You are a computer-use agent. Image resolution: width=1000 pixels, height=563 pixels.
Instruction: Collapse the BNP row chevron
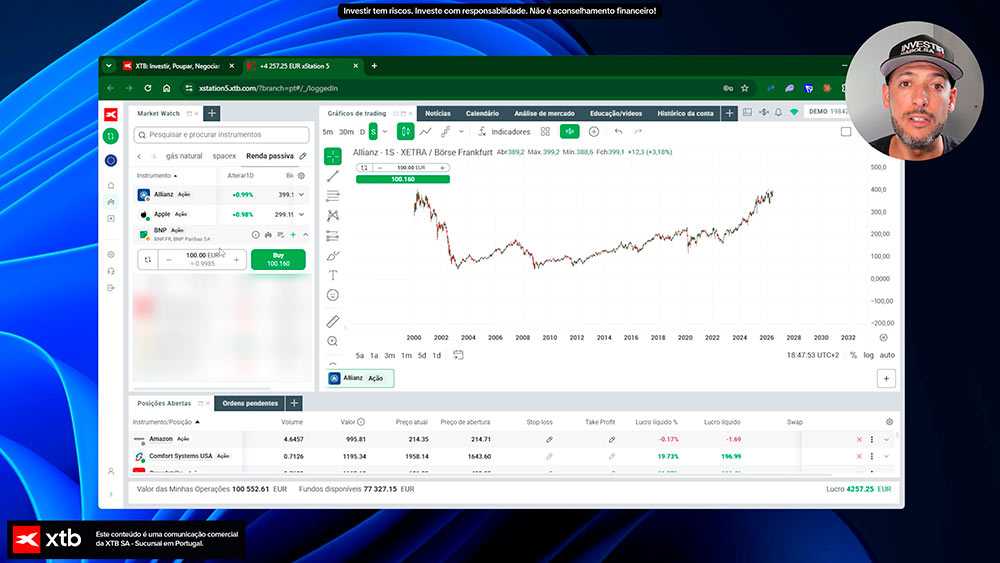click(305, 235)
